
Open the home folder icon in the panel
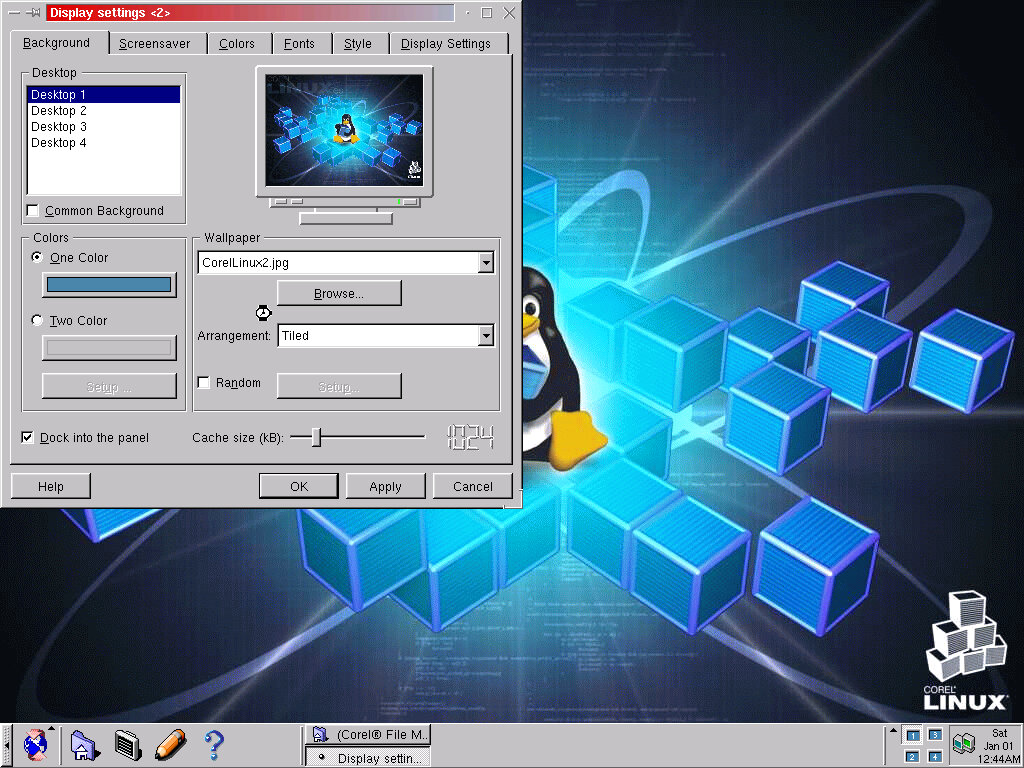tap(83, 745)
